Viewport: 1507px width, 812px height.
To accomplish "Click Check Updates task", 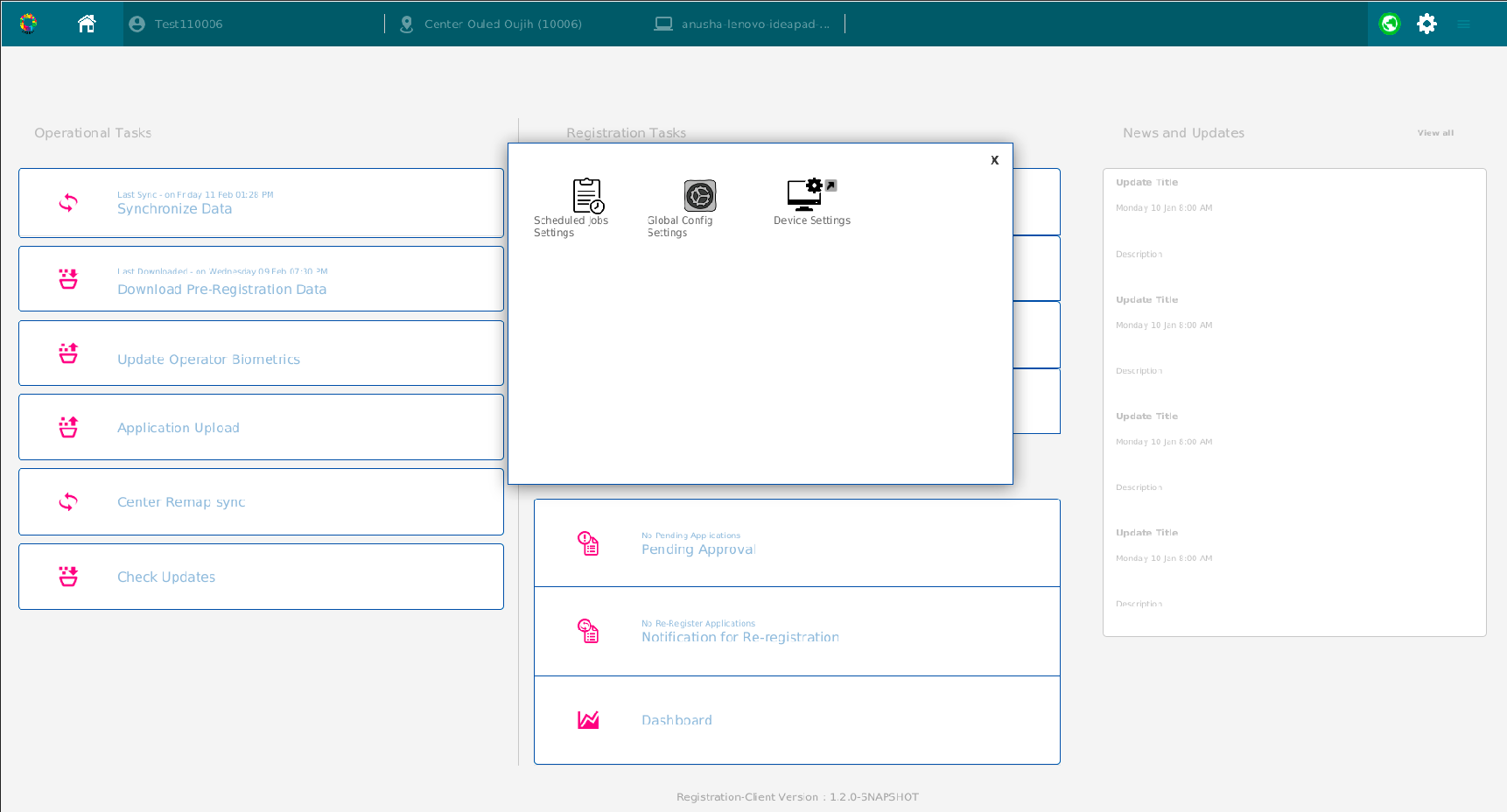I will 166,577.
